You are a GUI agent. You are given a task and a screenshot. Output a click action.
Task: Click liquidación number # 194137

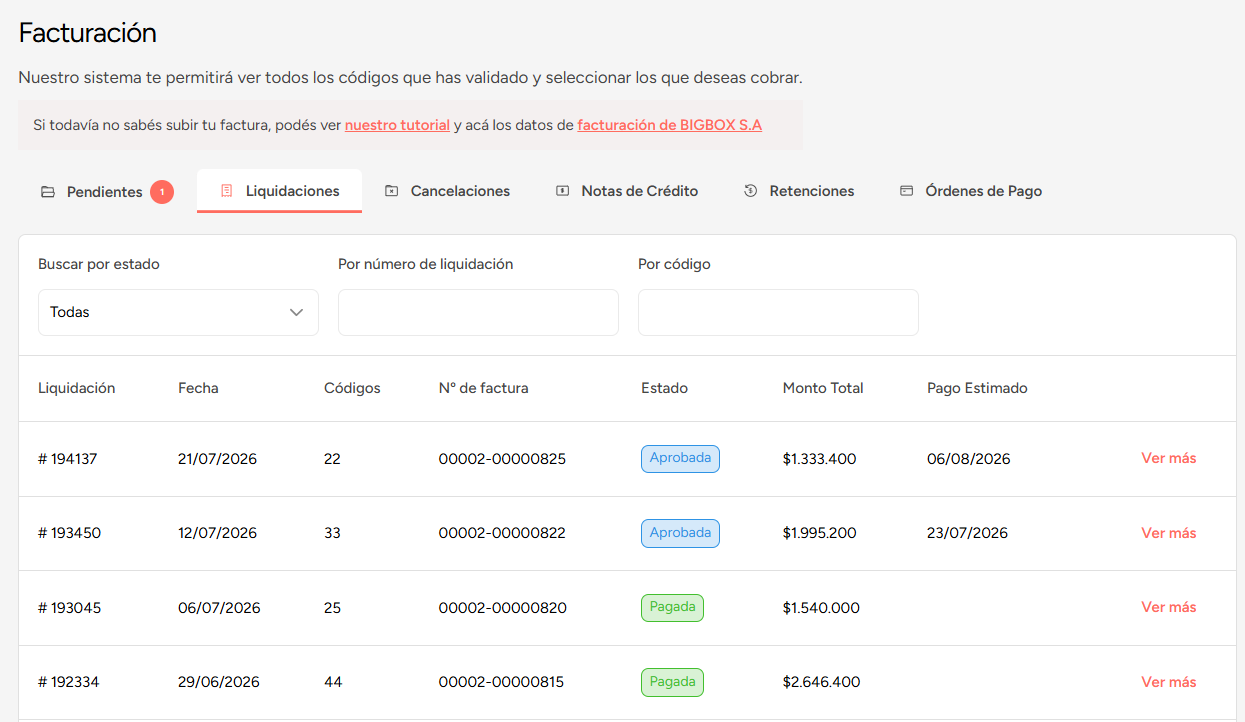point(68,459)
